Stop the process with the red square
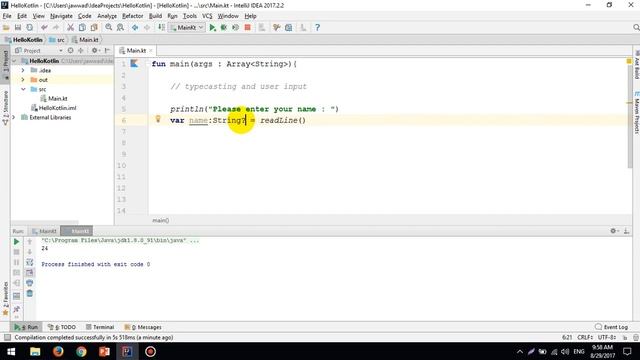Image resolution: width=640 pixels, height=360 pixels. coord(247,27)
